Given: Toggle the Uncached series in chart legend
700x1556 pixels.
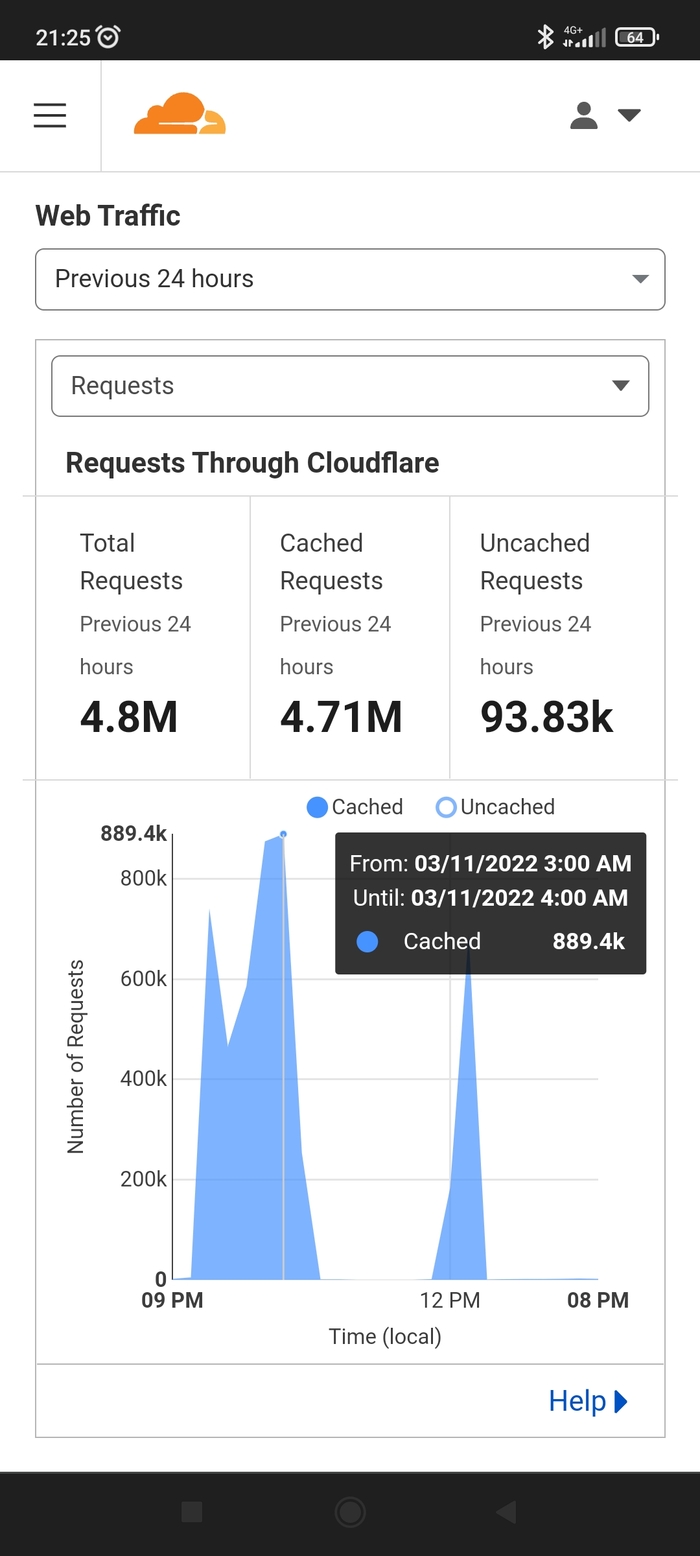Looking at the screenshot, I should click(x=496, y=807).
